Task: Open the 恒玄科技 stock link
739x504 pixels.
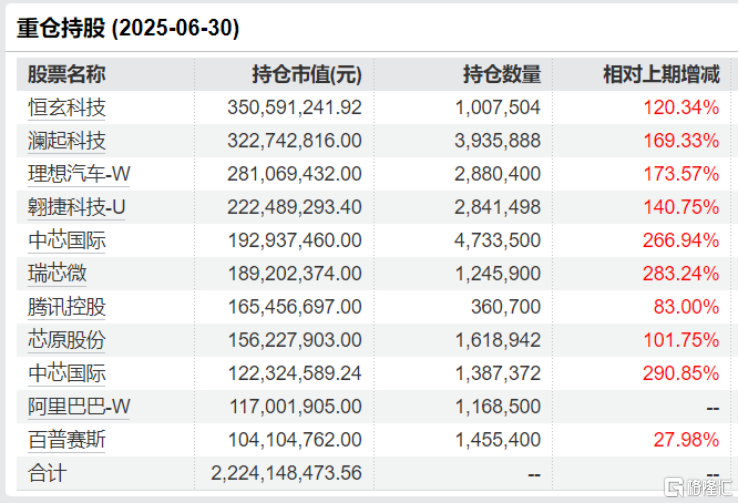Action: pos(67,107)
